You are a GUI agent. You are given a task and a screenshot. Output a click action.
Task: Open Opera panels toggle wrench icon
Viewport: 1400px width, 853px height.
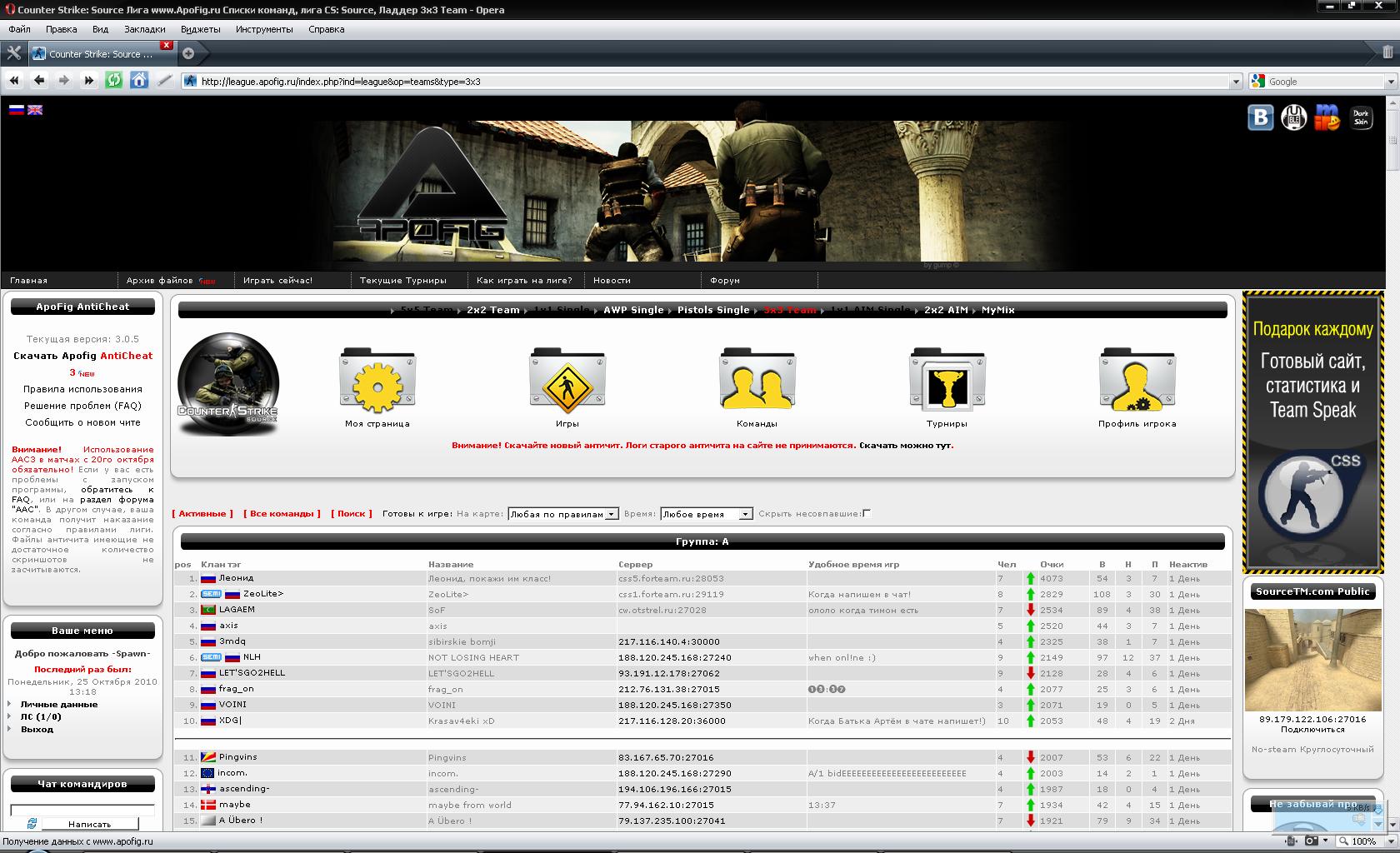pos(13,52)
